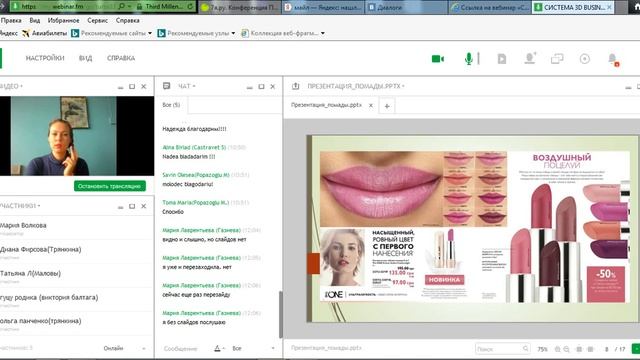Open the ВИД menu
The height and width of the screenshot is (360, 640).
[x=85, y=58]
